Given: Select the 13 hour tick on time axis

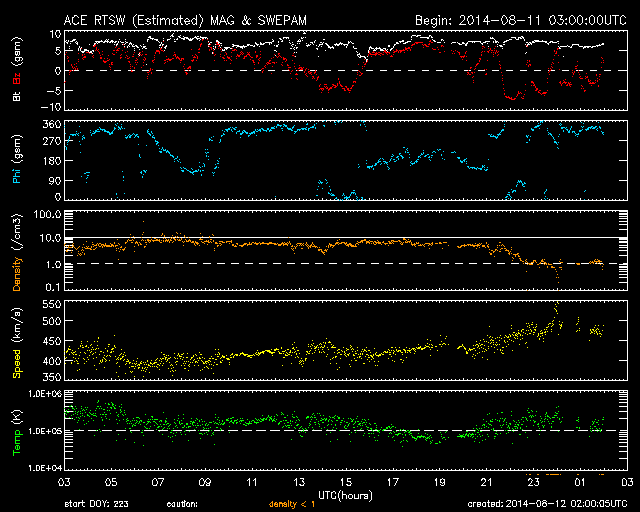Looking at the screenshot, I should (x=299, y=482).
